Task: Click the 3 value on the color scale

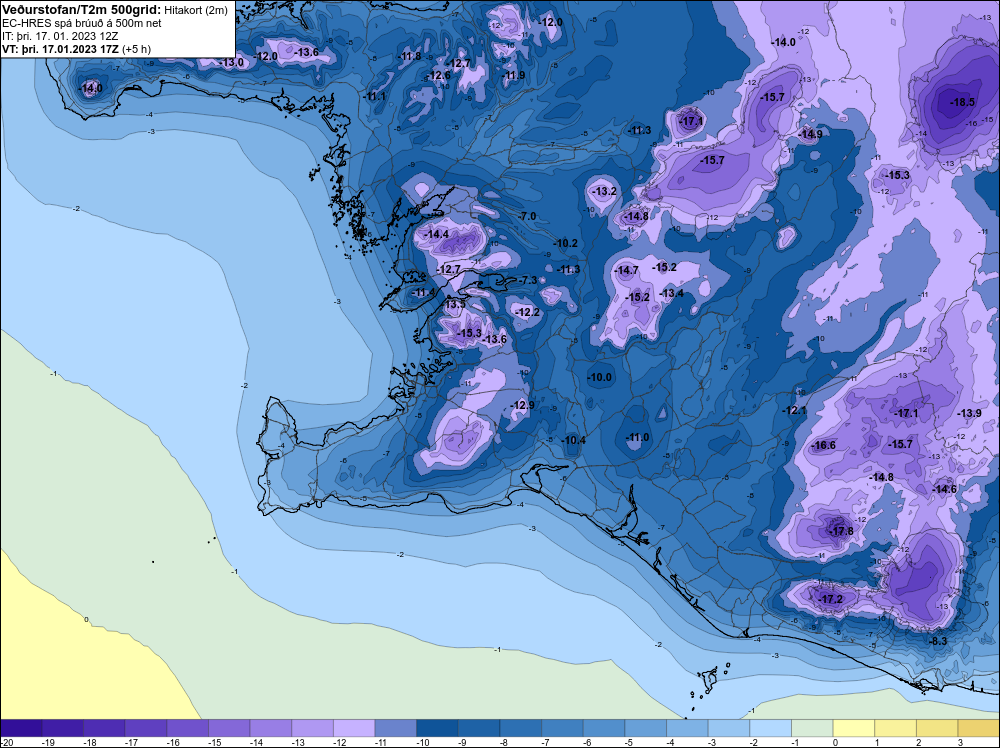Action: click(x=960, y=742)
